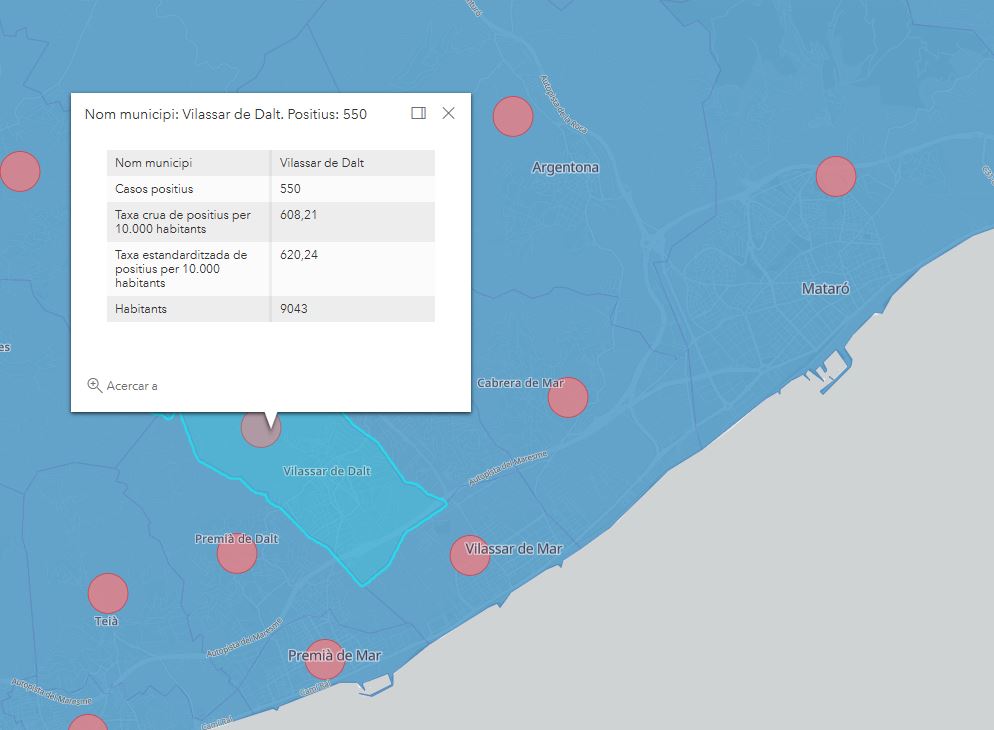Click the red marker at Cabrera de Mar
Screen dimensions: 994x730
tap(568, 397)
